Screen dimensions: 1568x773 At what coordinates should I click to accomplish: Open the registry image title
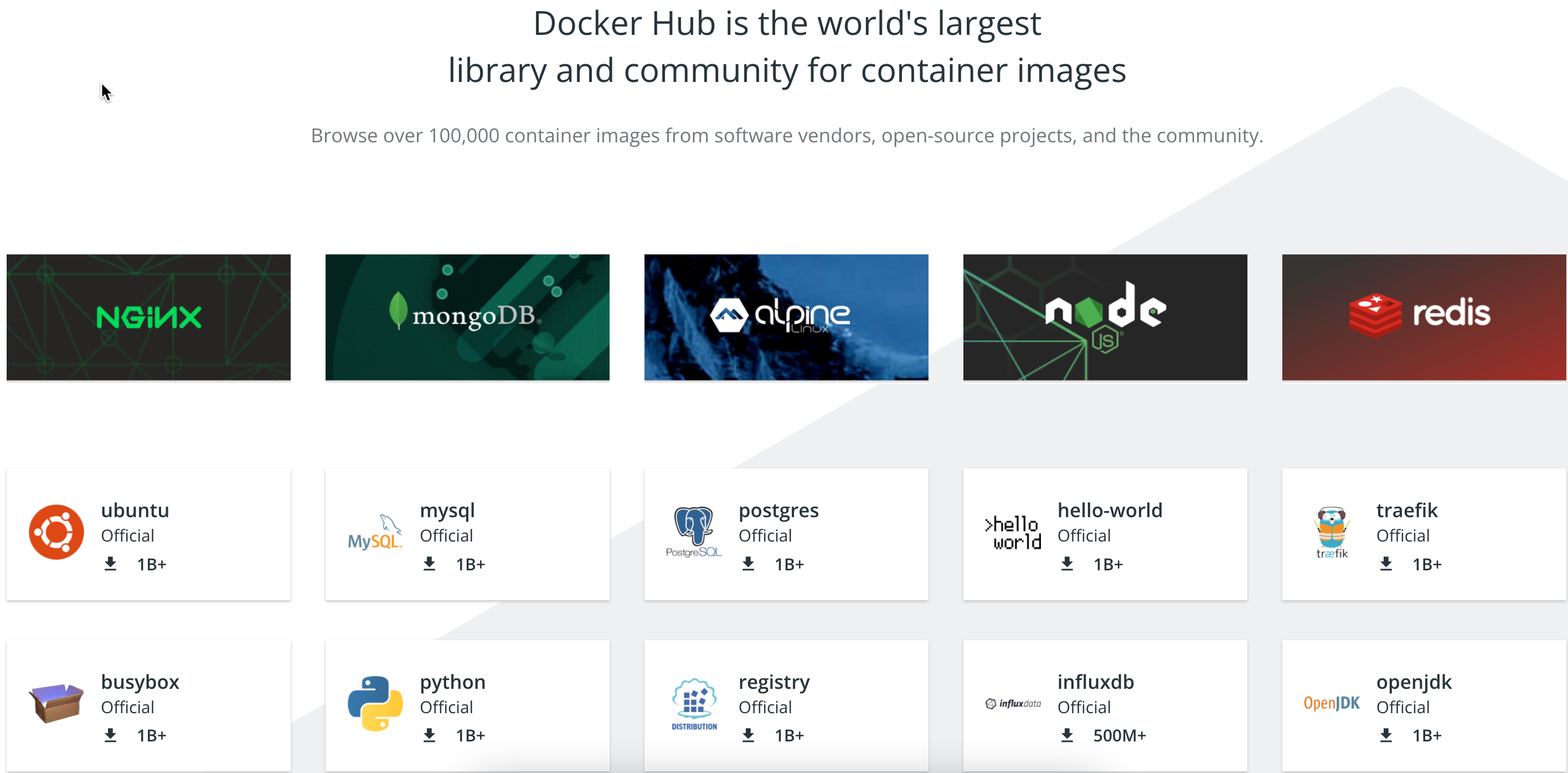pos(774,682)
